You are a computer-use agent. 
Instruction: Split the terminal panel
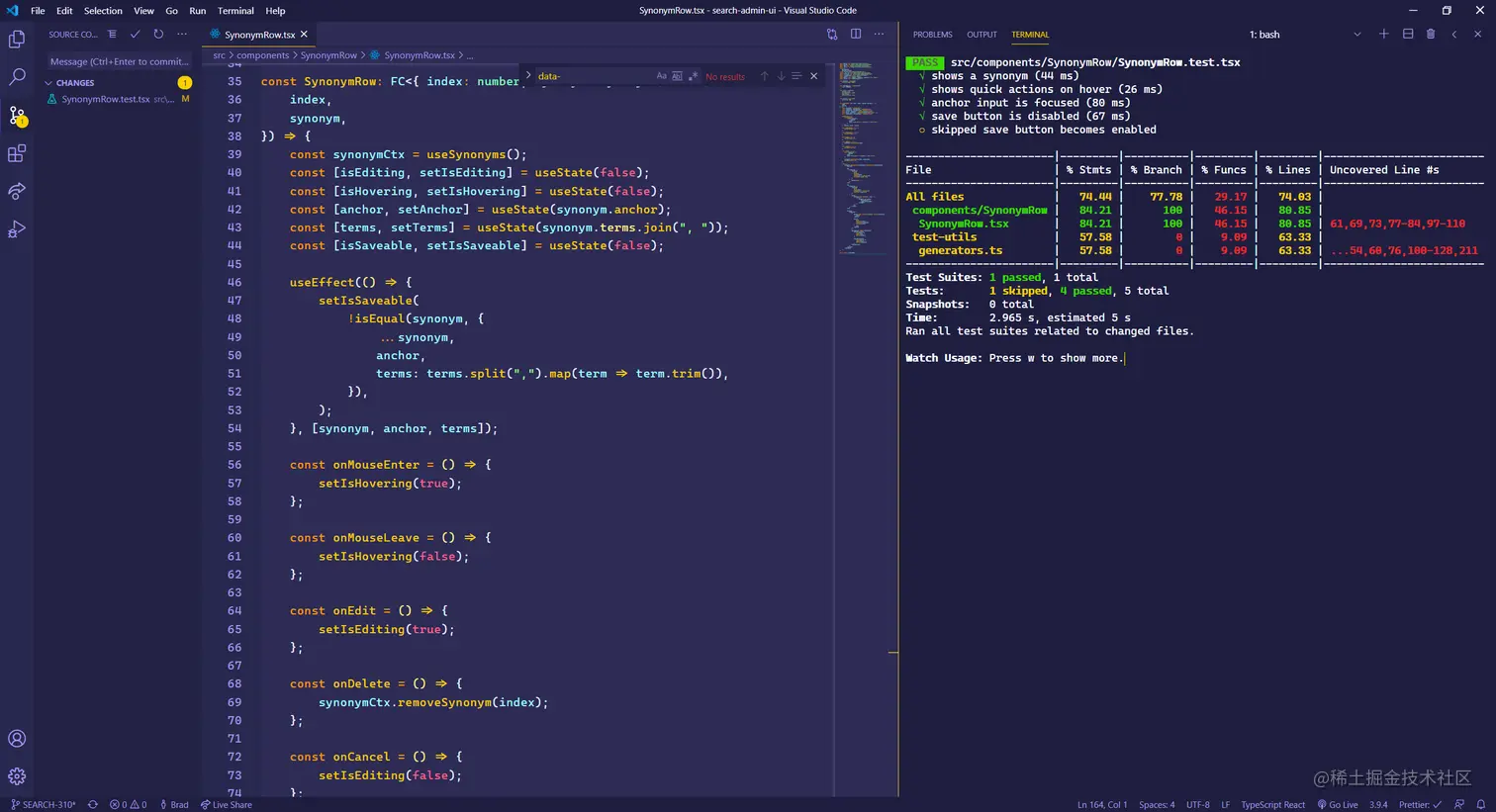click(1408, 35)
